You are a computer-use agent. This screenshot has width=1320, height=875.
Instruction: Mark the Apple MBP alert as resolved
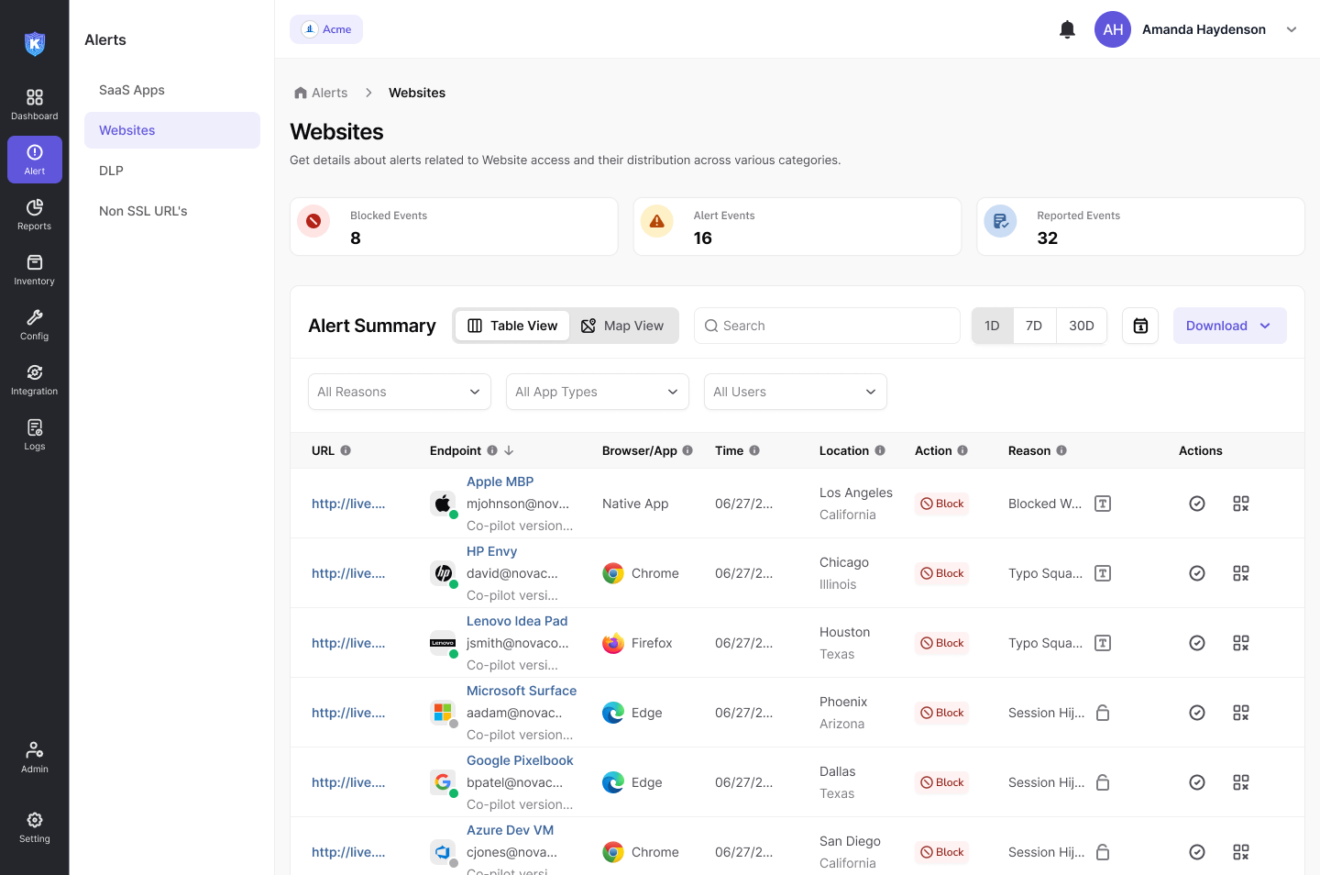click(1197, 503)
